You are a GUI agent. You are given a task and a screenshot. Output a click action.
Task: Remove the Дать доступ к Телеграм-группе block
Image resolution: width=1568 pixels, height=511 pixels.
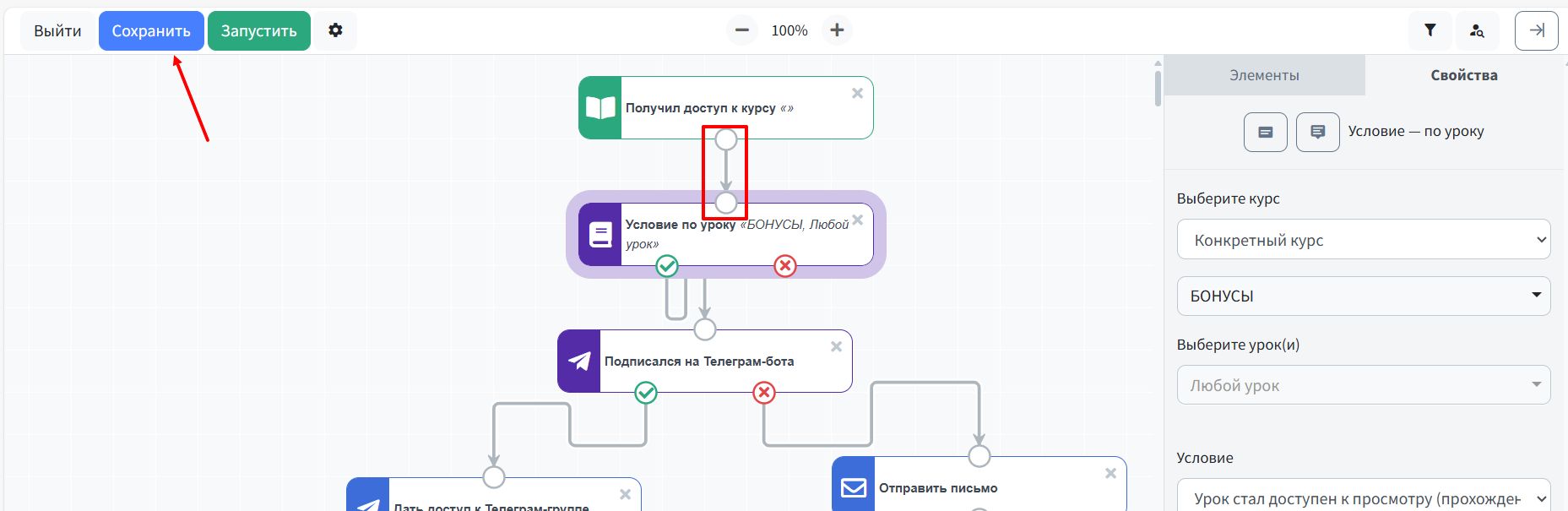click(625, 495)
